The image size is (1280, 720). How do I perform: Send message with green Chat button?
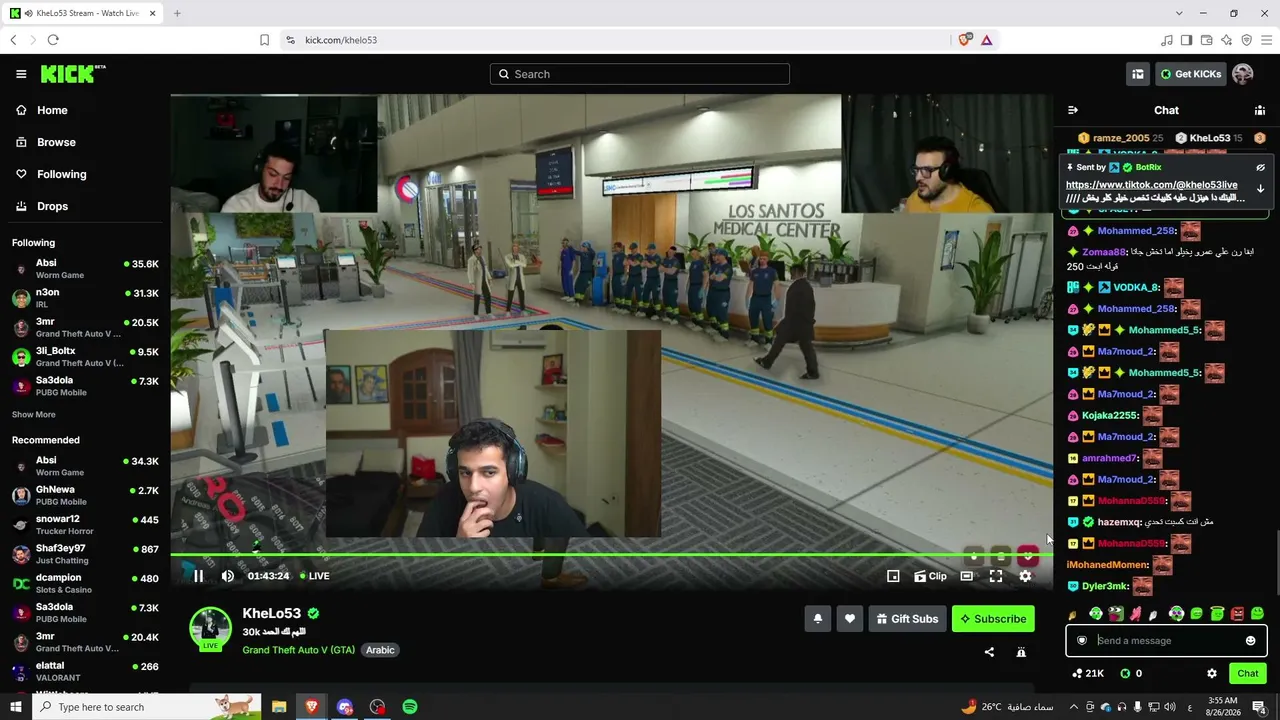pos(1247,674)
